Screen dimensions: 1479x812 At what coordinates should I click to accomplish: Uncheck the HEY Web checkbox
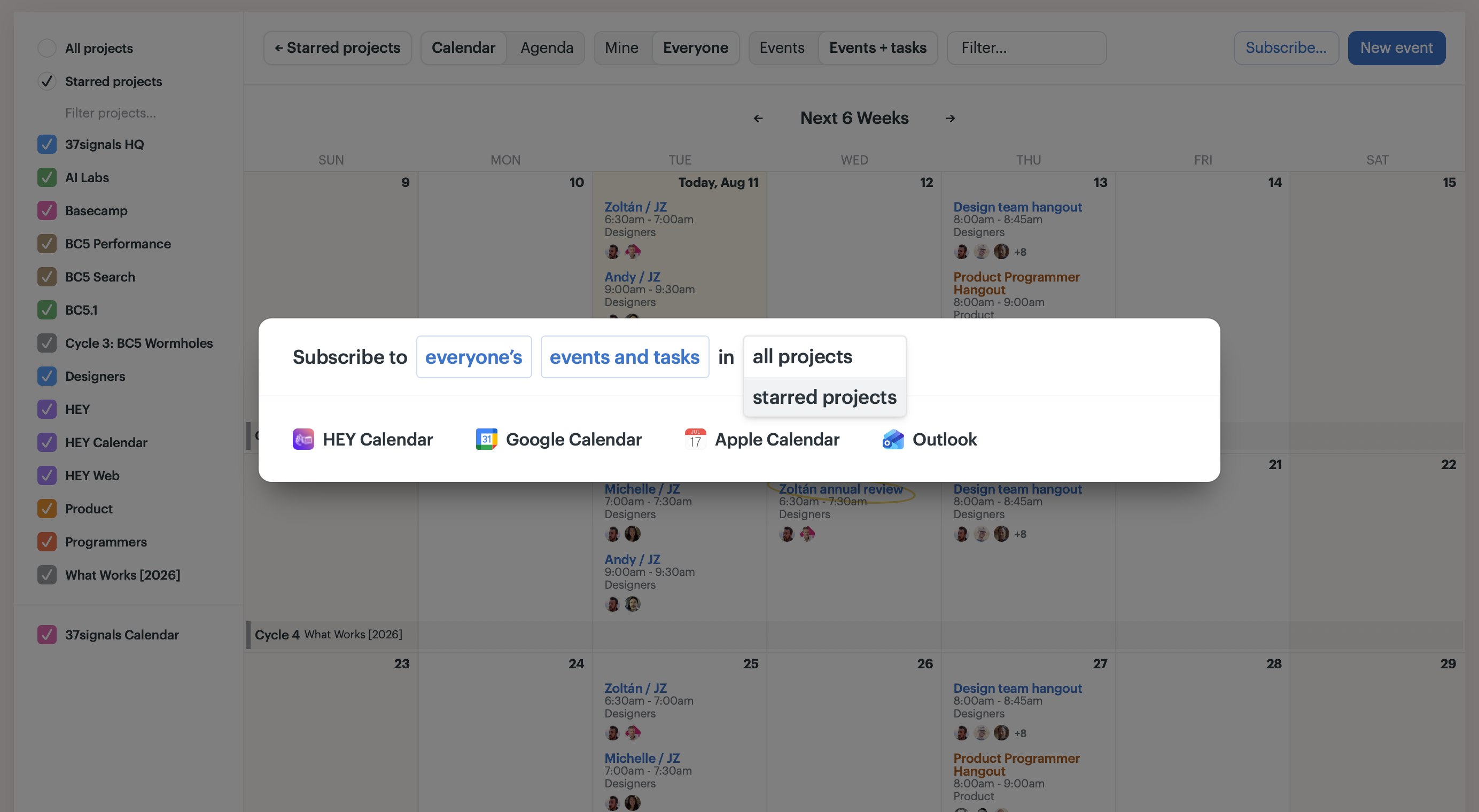click(47, 476)
